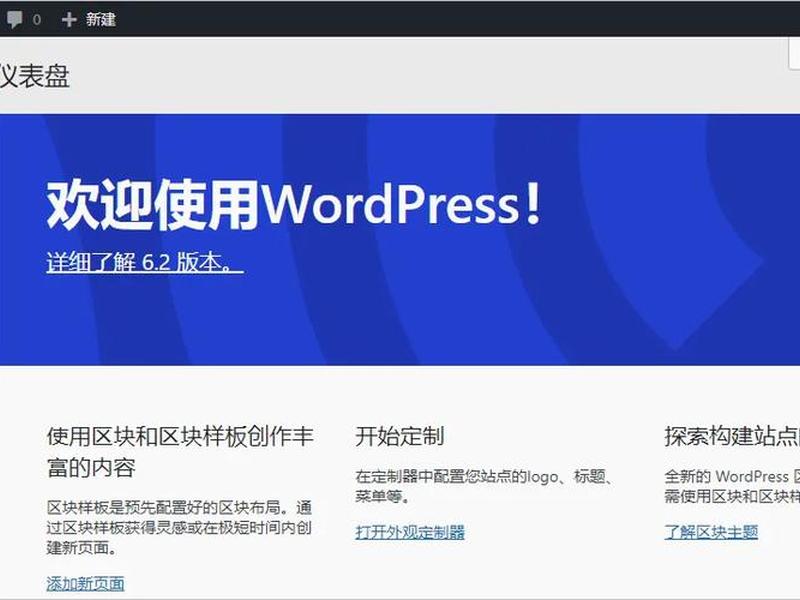Click the 仪表盘 page heading
This screenshot has width=800, height=600.
[x=34, y=77]
